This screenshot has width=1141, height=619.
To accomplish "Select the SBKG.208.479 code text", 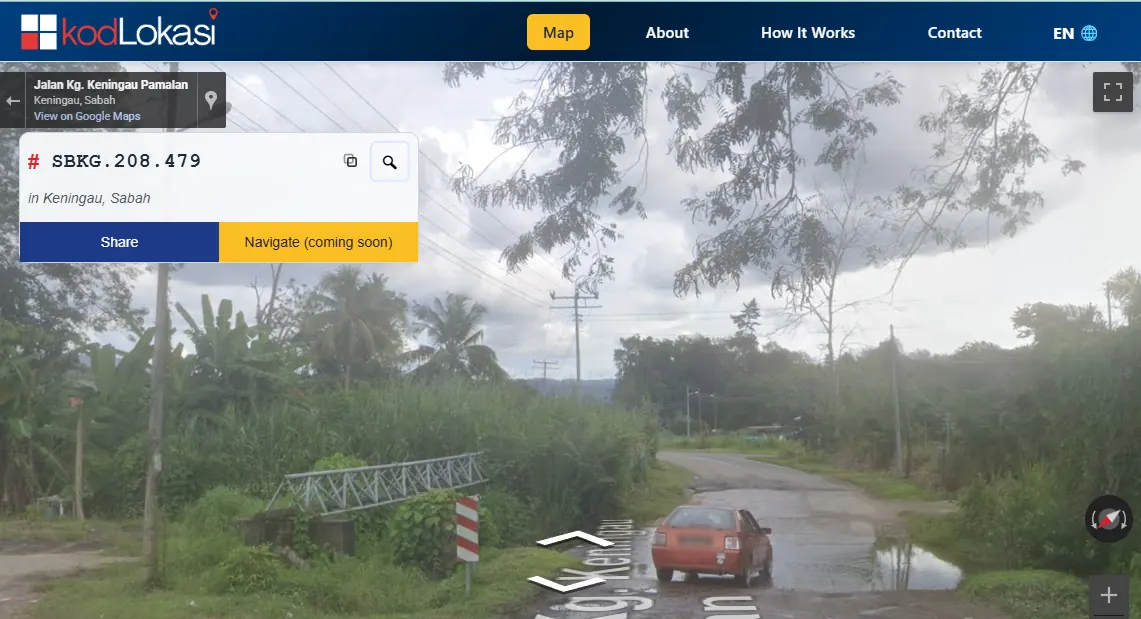I will [128, 161].
